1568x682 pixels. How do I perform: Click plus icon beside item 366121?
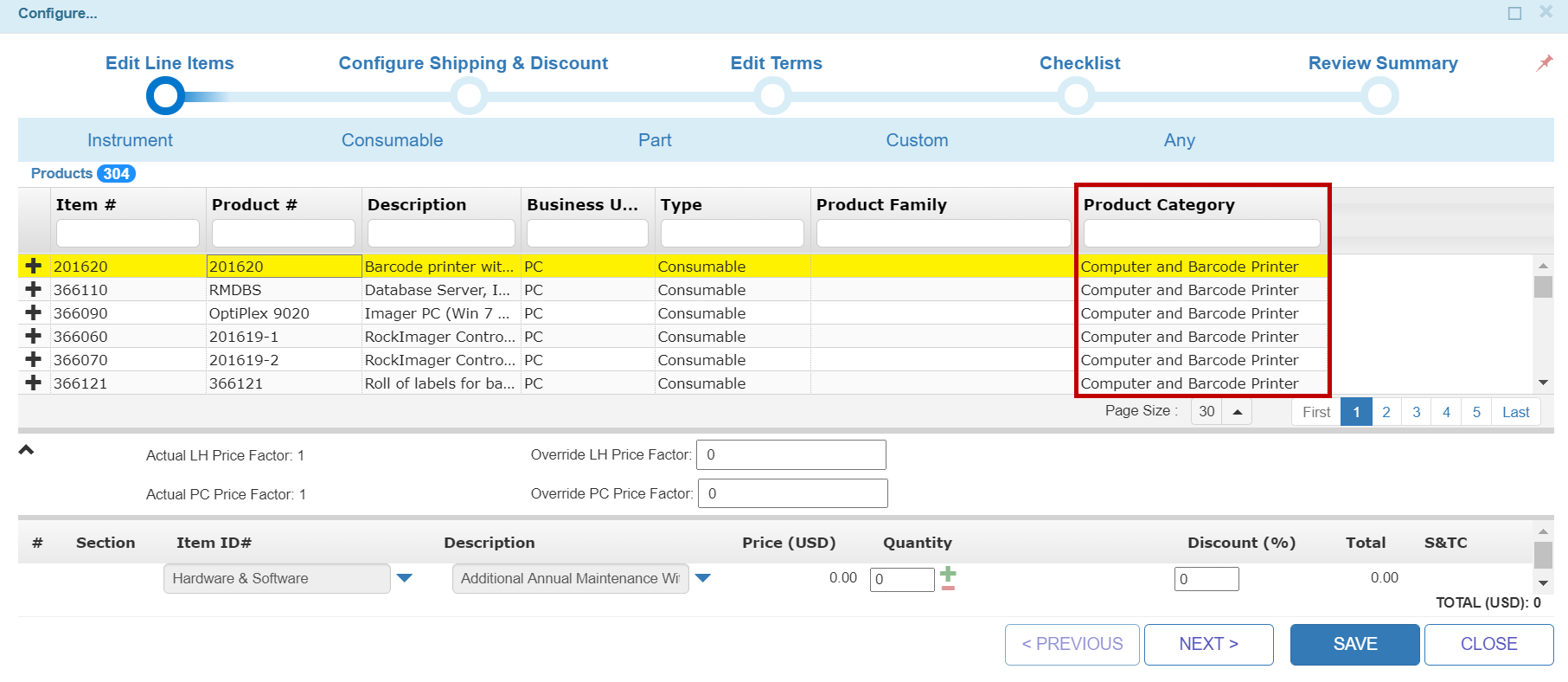[x=34, y=383]
